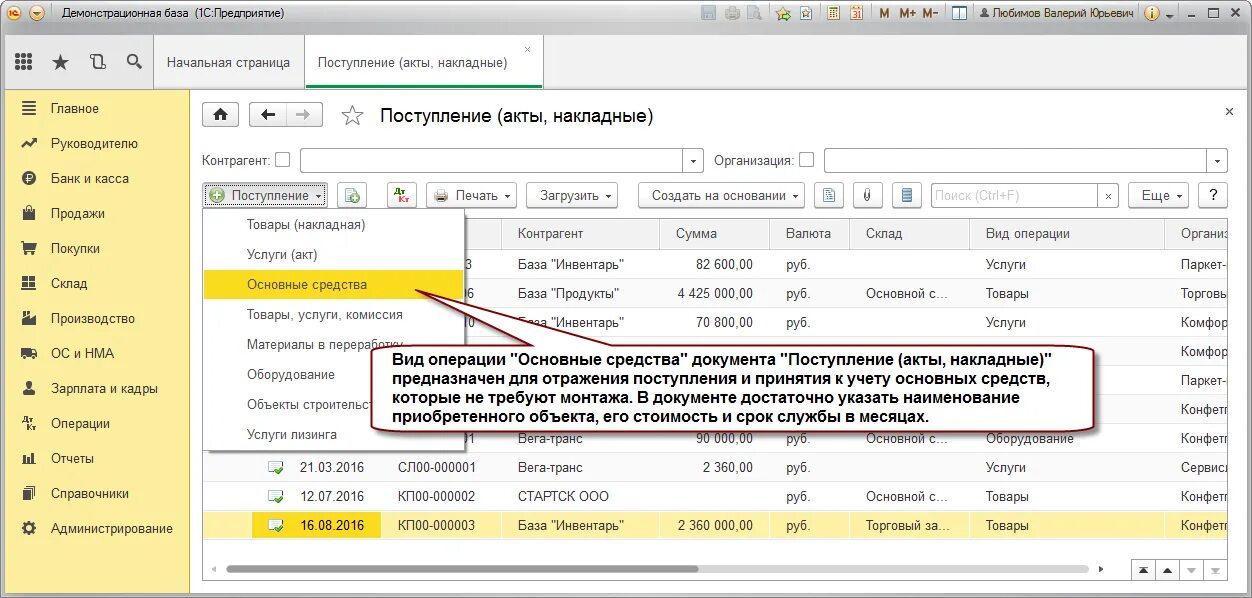Click the ? help button
This screenshot has width=1252, height=598.
1213,196
